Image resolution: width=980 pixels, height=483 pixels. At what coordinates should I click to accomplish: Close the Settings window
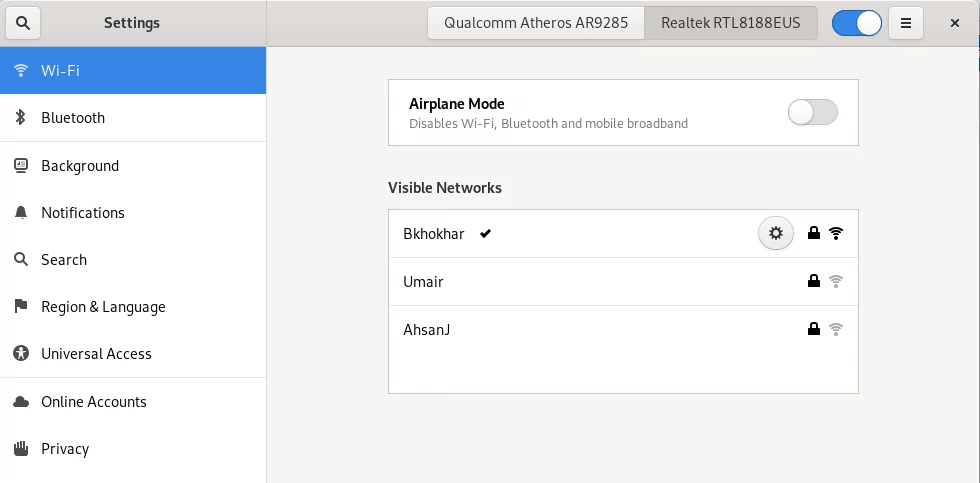point(954,23)
